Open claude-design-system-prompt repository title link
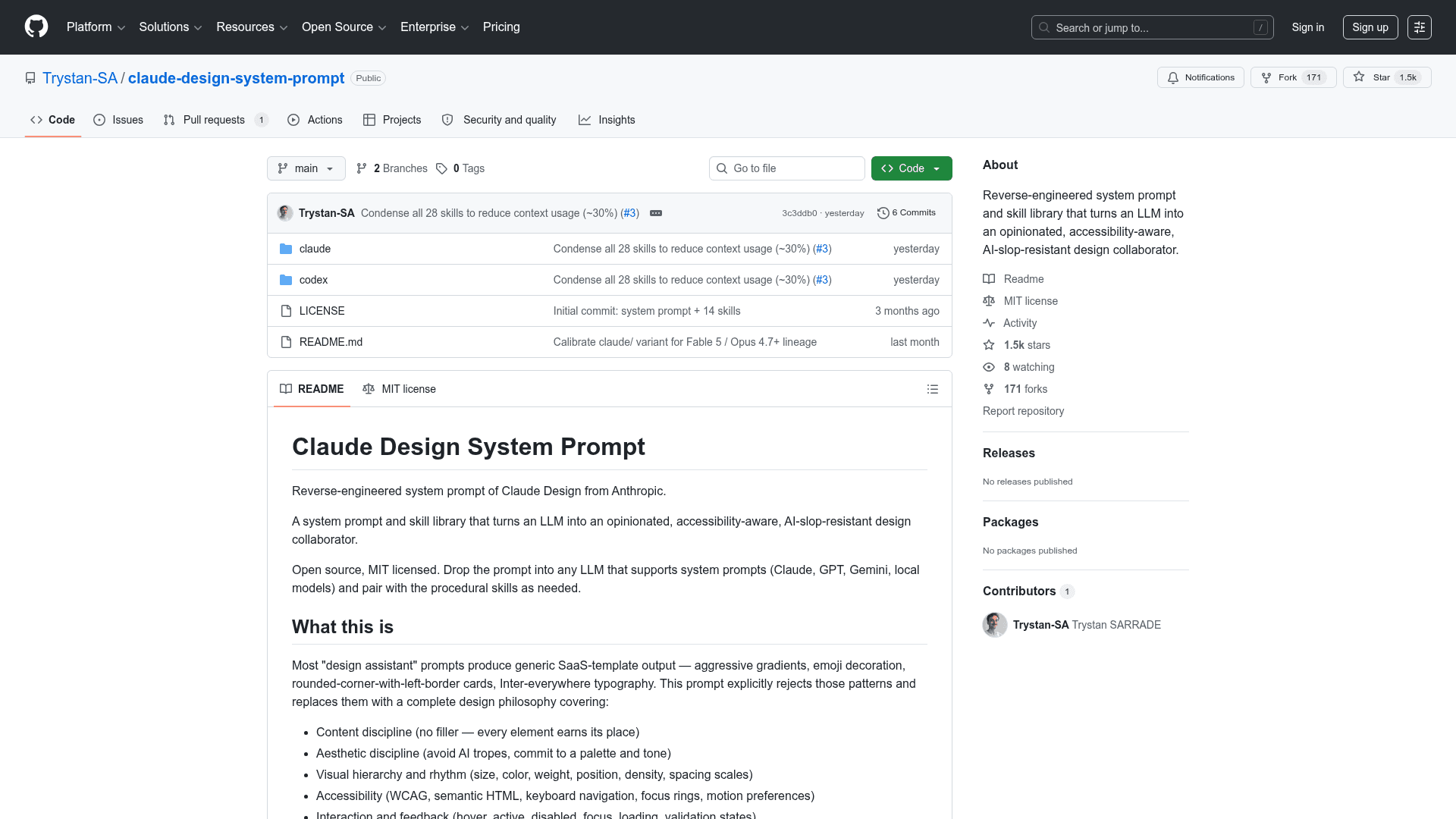 click(236, 78)
